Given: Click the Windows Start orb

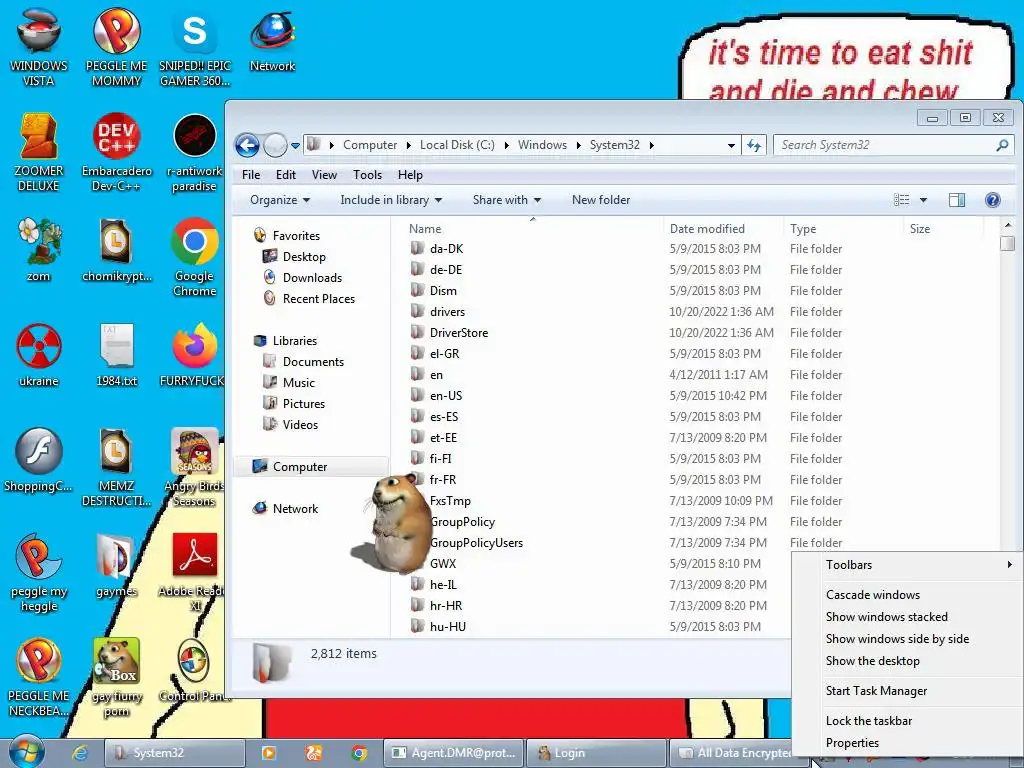Looking at the screenshot, I should [x=27, y=751].
